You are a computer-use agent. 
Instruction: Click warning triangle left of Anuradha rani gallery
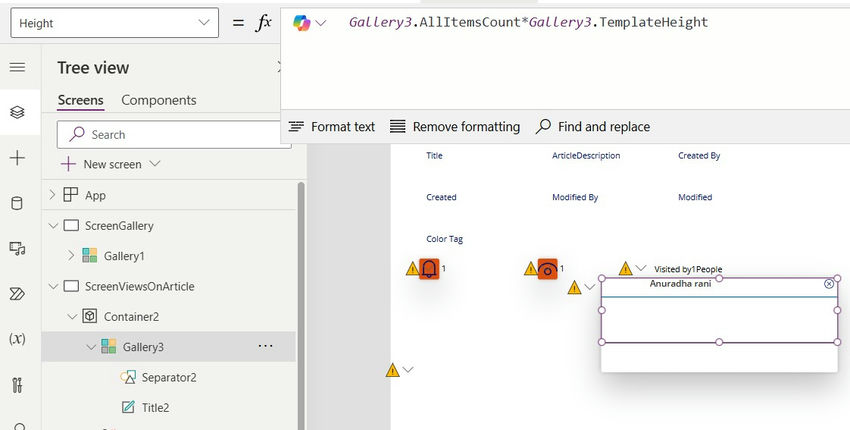pos(575,287)
